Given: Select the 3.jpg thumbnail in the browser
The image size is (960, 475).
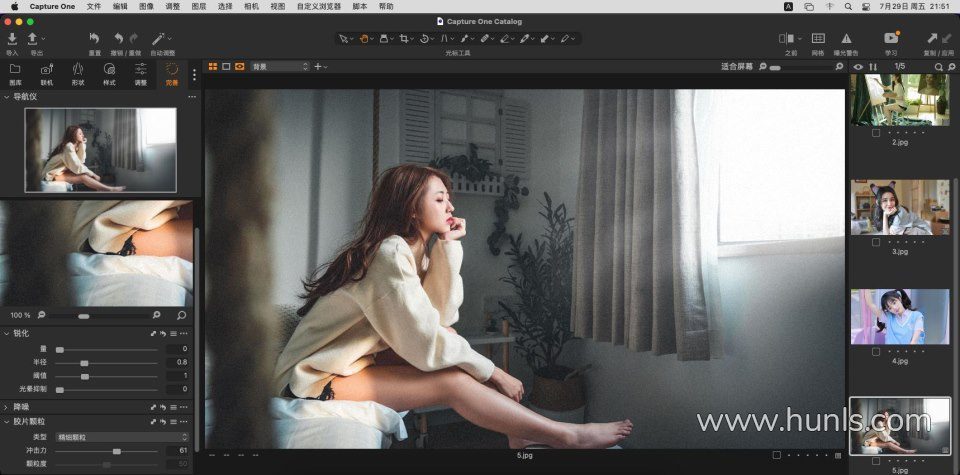Looking at the screenshot, I should [899, 208].
